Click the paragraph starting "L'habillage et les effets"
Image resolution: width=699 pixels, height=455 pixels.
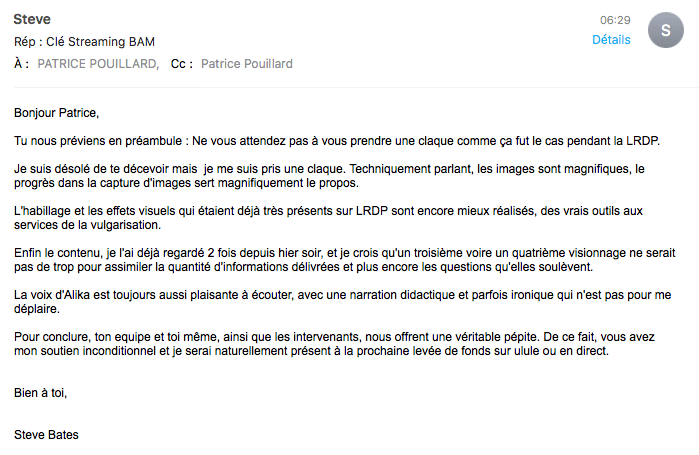click(x=328, y=217)
